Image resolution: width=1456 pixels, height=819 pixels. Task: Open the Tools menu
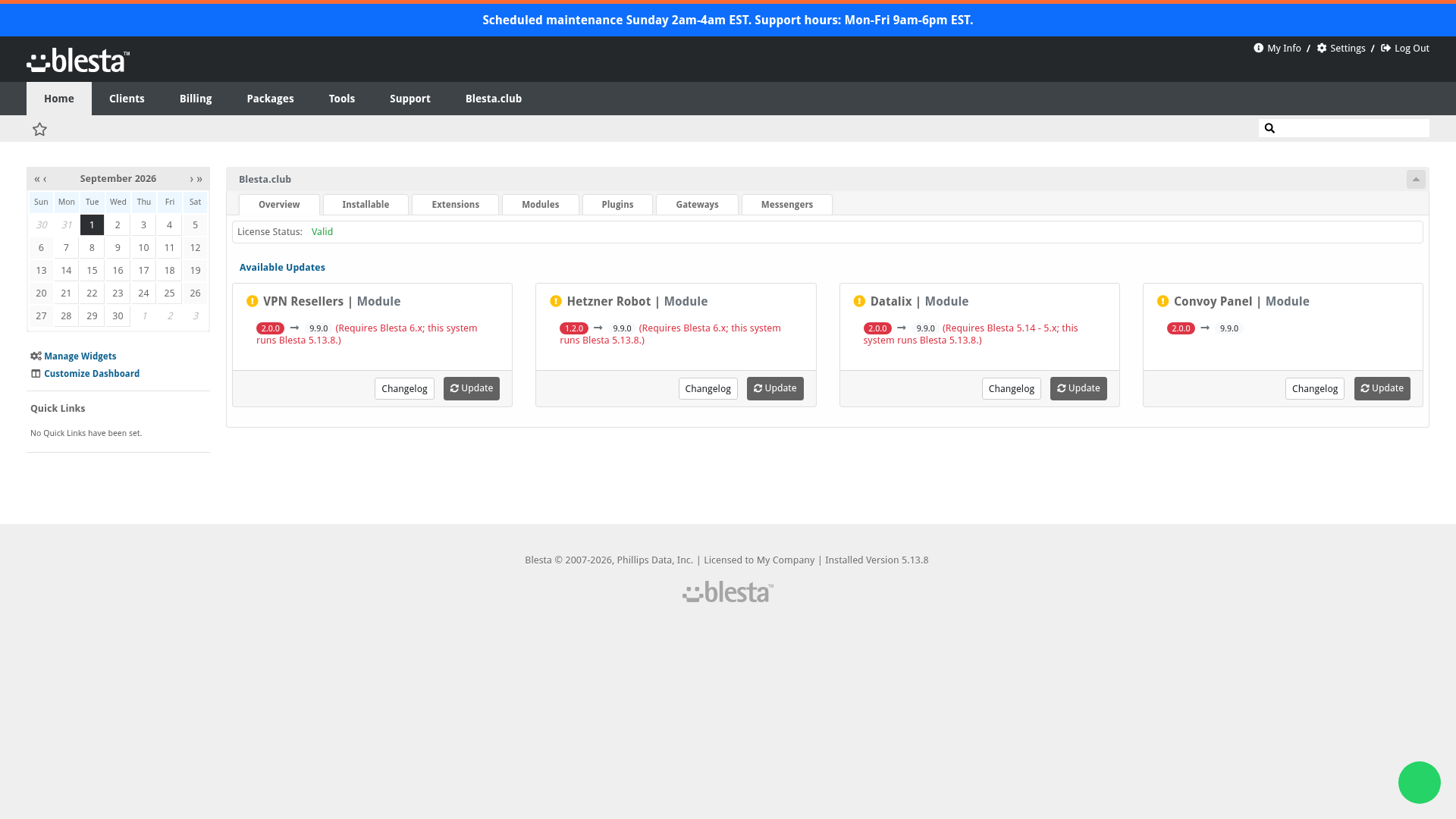pyautogui.click(x=342, y=99)
